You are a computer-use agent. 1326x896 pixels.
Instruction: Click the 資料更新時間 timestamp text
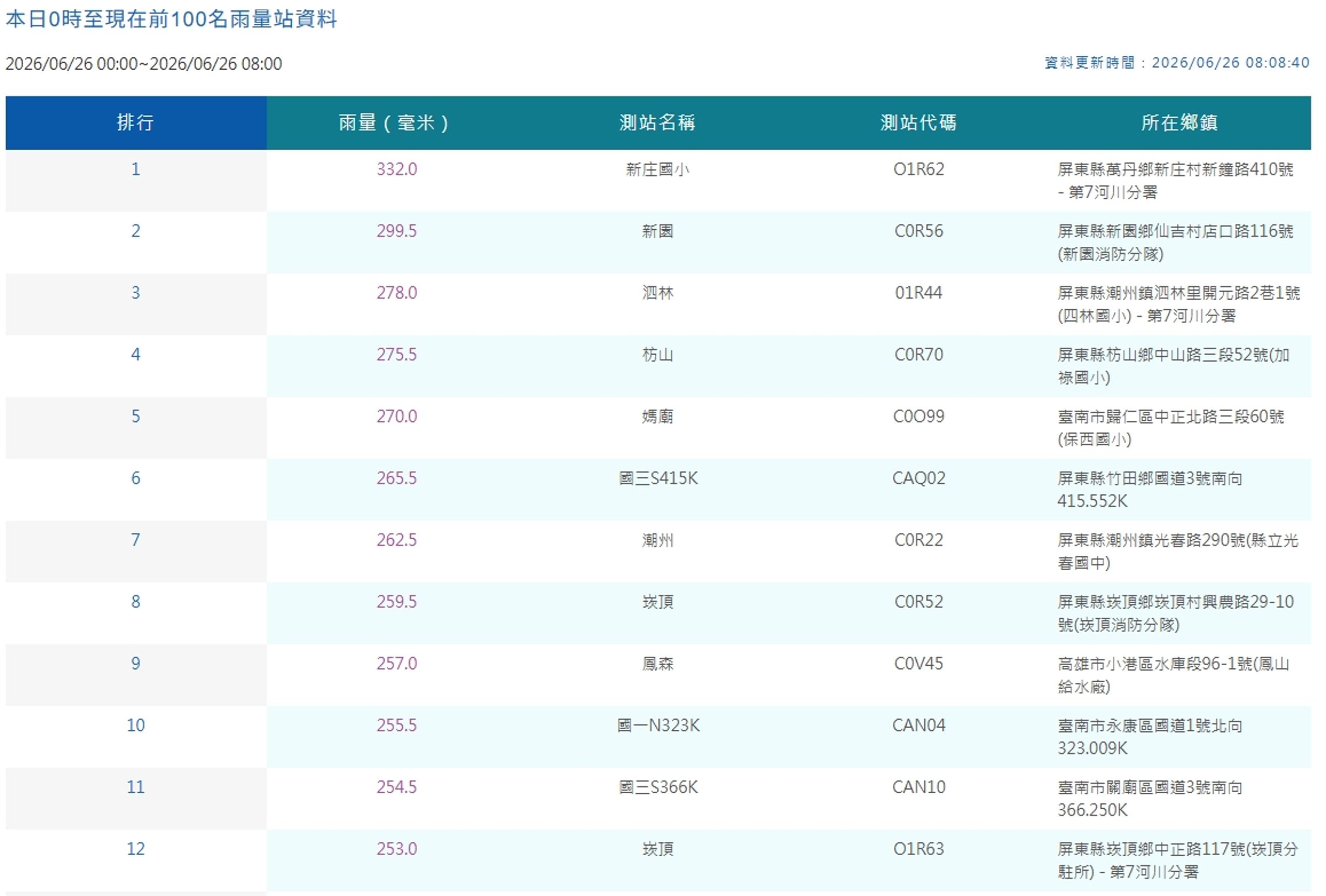pyautogui.click(x=1176, y=63)
